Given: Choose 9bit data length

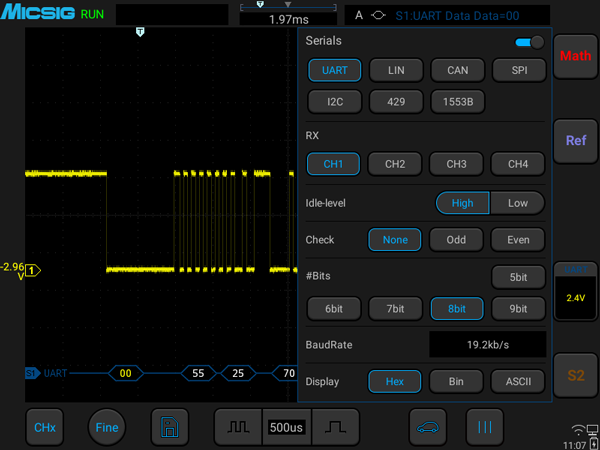Looking at the screenshot, I should click(518, 308).
